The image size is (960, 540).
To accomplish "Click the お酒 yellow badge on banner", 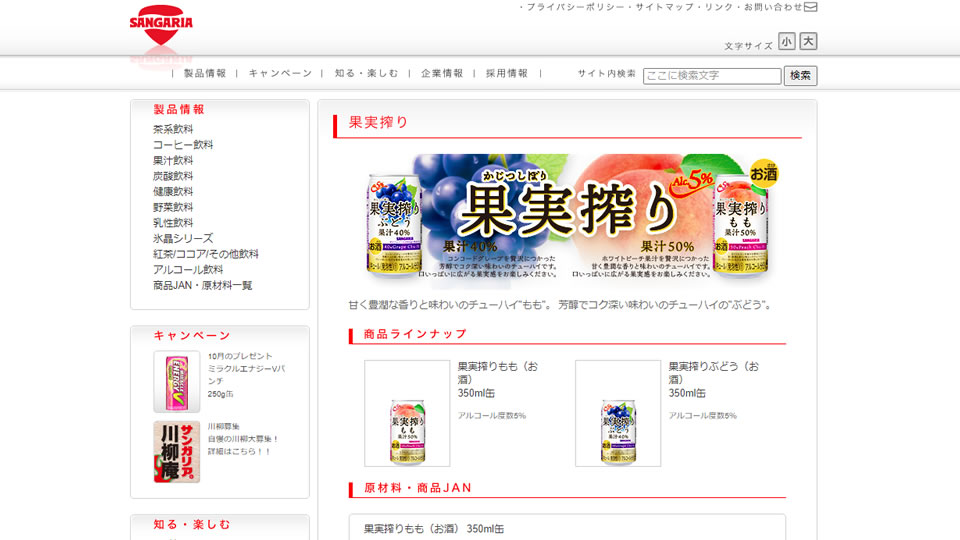I will click(763, 174).
